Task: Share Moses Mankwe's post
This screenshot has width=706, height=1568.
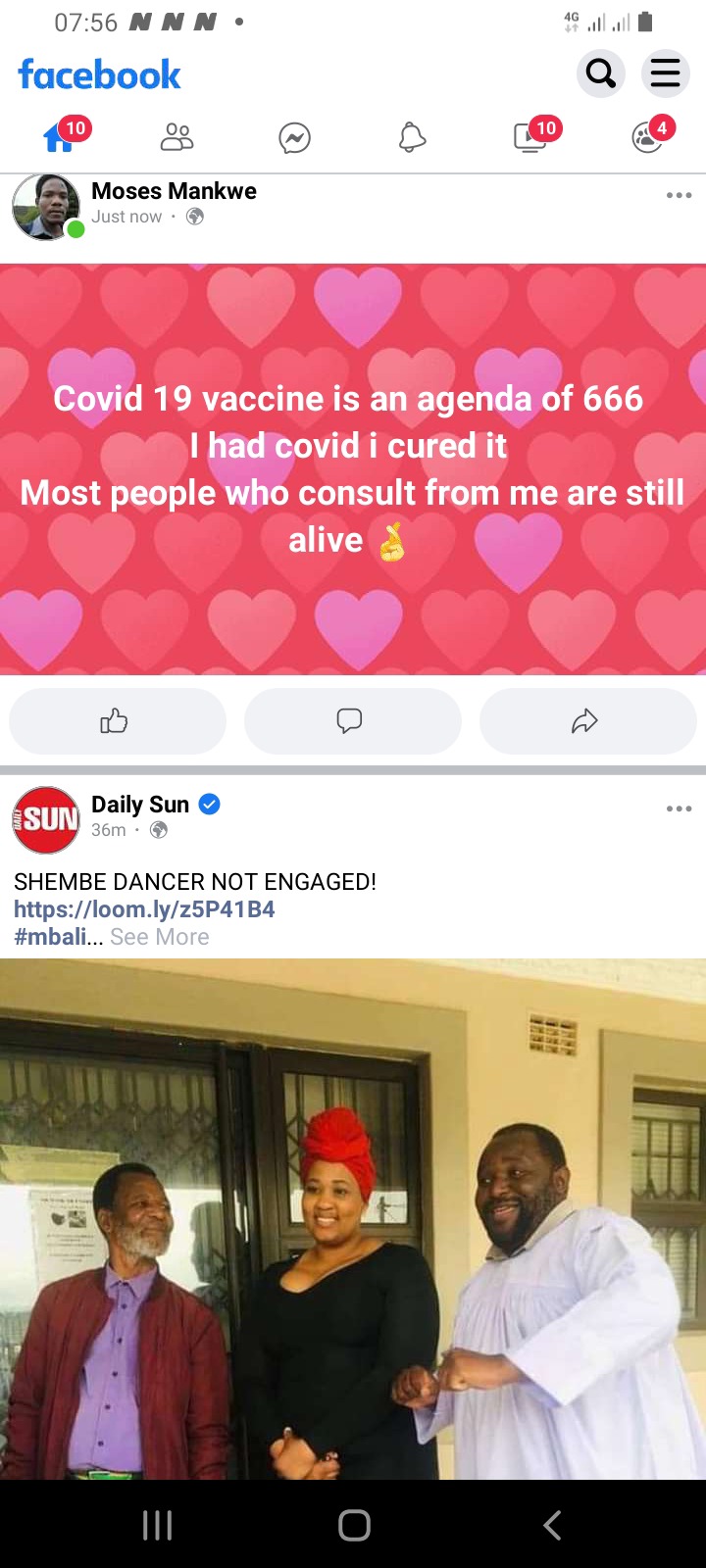Action: [x=588, y=721]
